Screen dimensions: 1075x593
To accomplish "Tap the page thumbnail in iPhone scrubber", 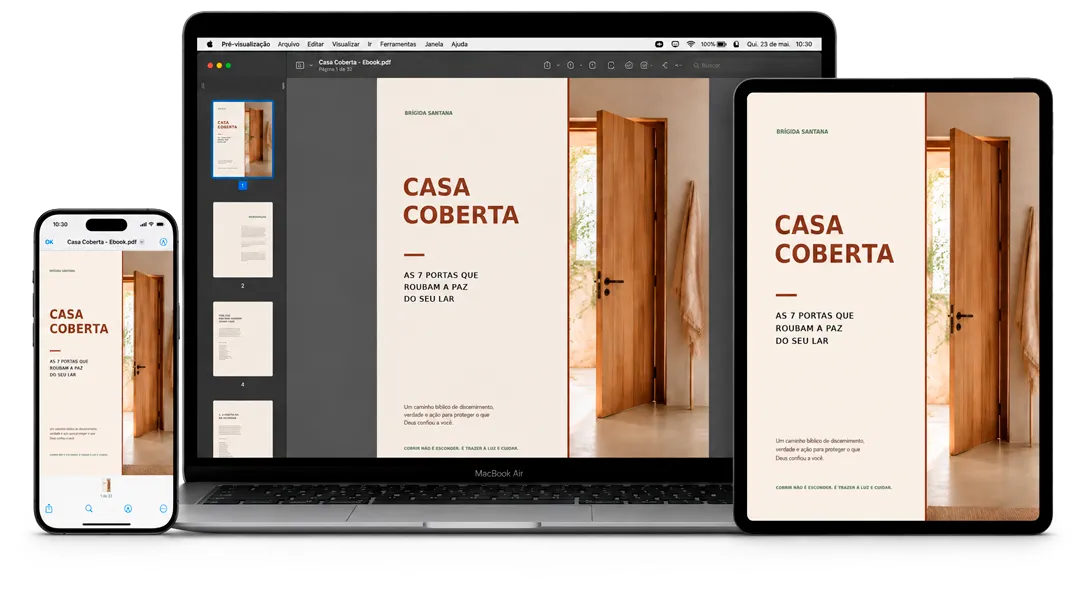I will [106, 485].
